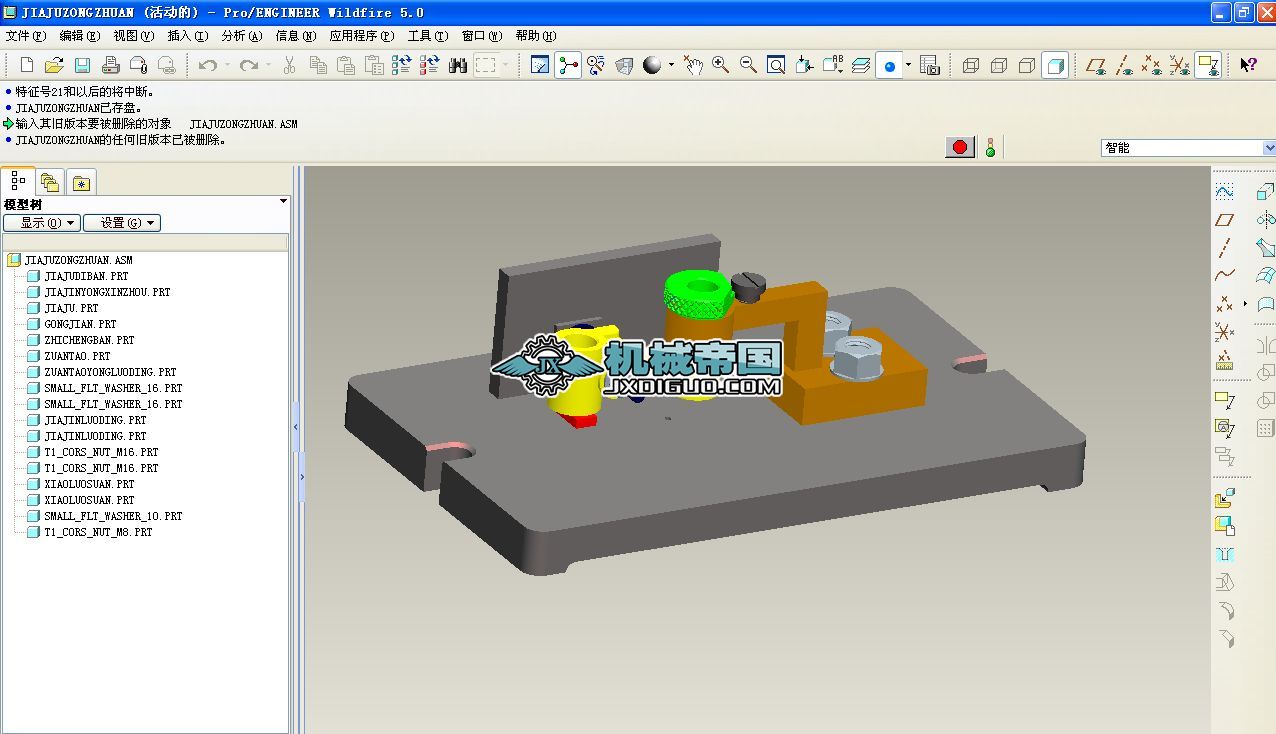This screenshot has height=734, width=1276.
Task: Toggle Shading display style
Action: point(1055,65)
